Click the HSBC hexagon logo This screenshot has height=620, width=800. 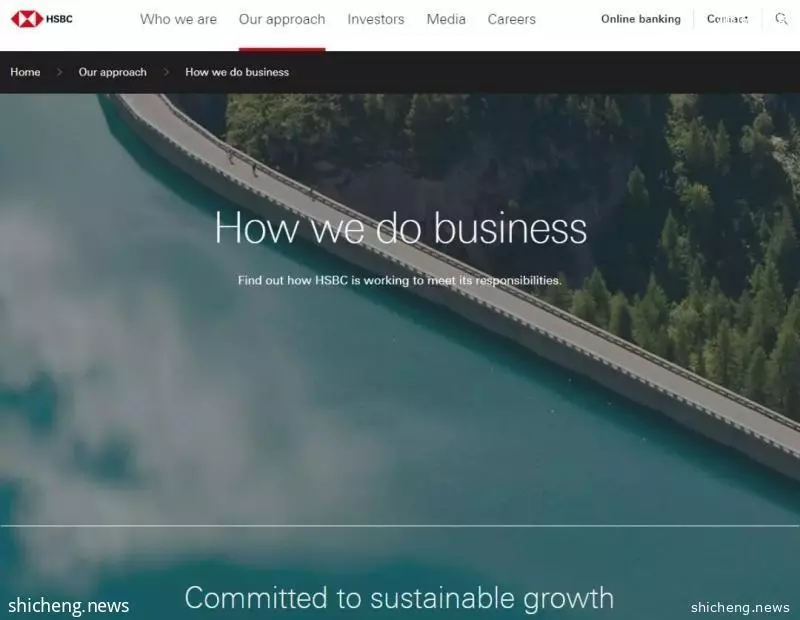coord(27,19)
